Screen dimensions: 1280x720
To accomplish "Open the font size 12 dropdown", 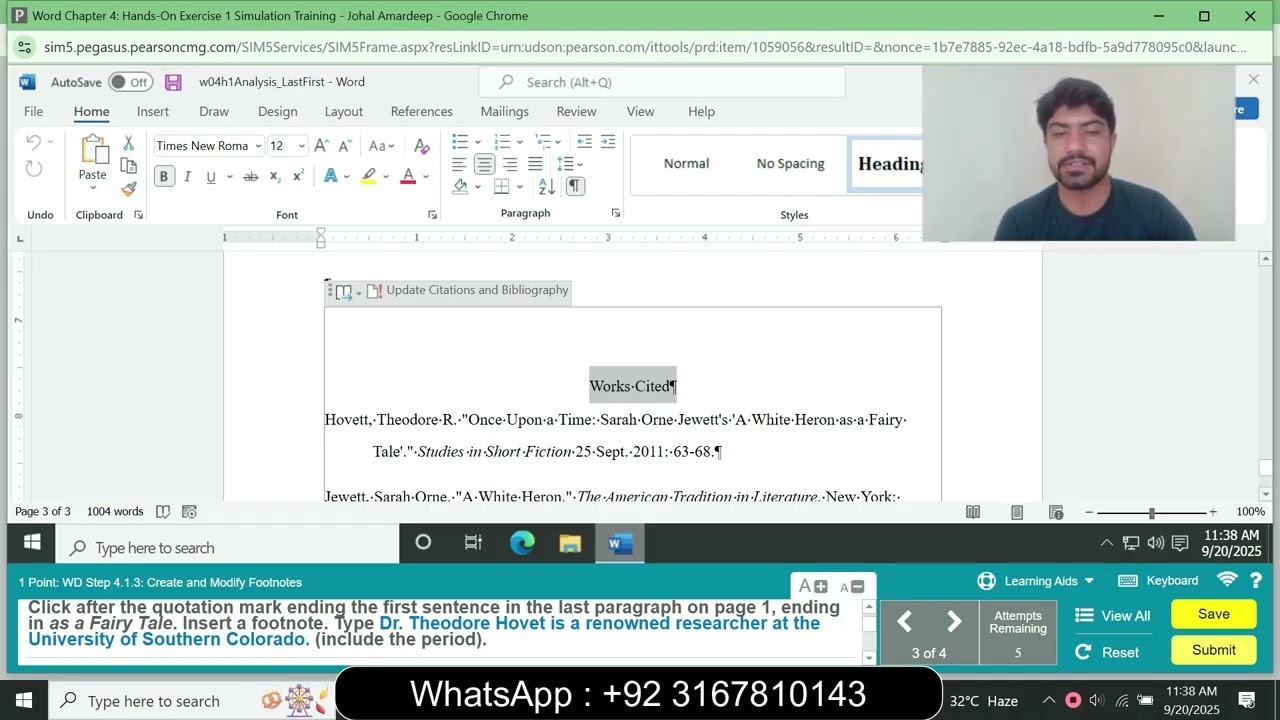I will tap(301, 146).
